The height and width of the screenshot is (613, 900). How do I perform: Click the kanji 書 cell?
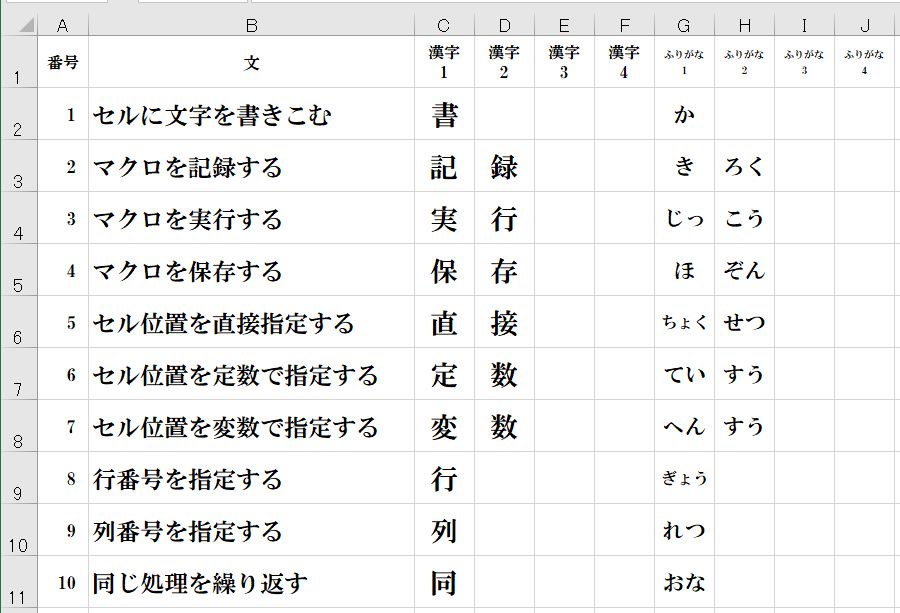444,114
